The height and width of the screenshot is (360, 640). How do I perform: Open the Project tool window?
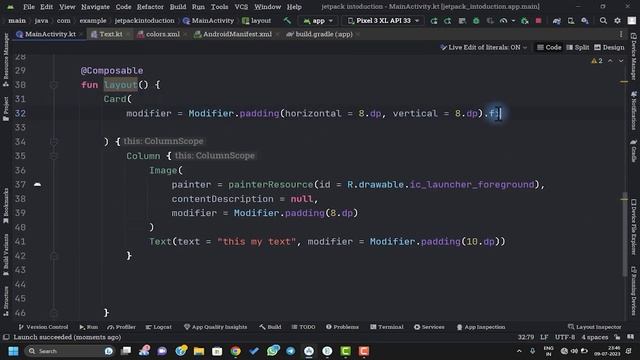click(x=6, y=109)
